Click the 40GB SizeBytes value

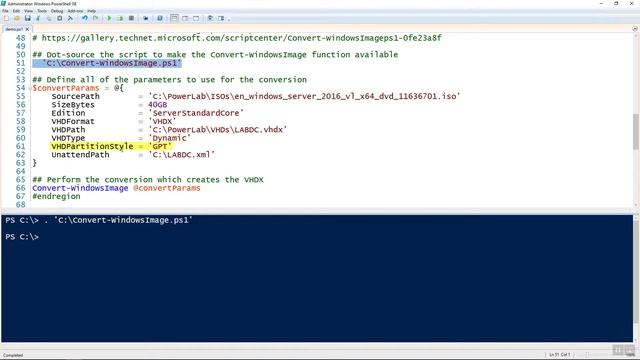158,105
